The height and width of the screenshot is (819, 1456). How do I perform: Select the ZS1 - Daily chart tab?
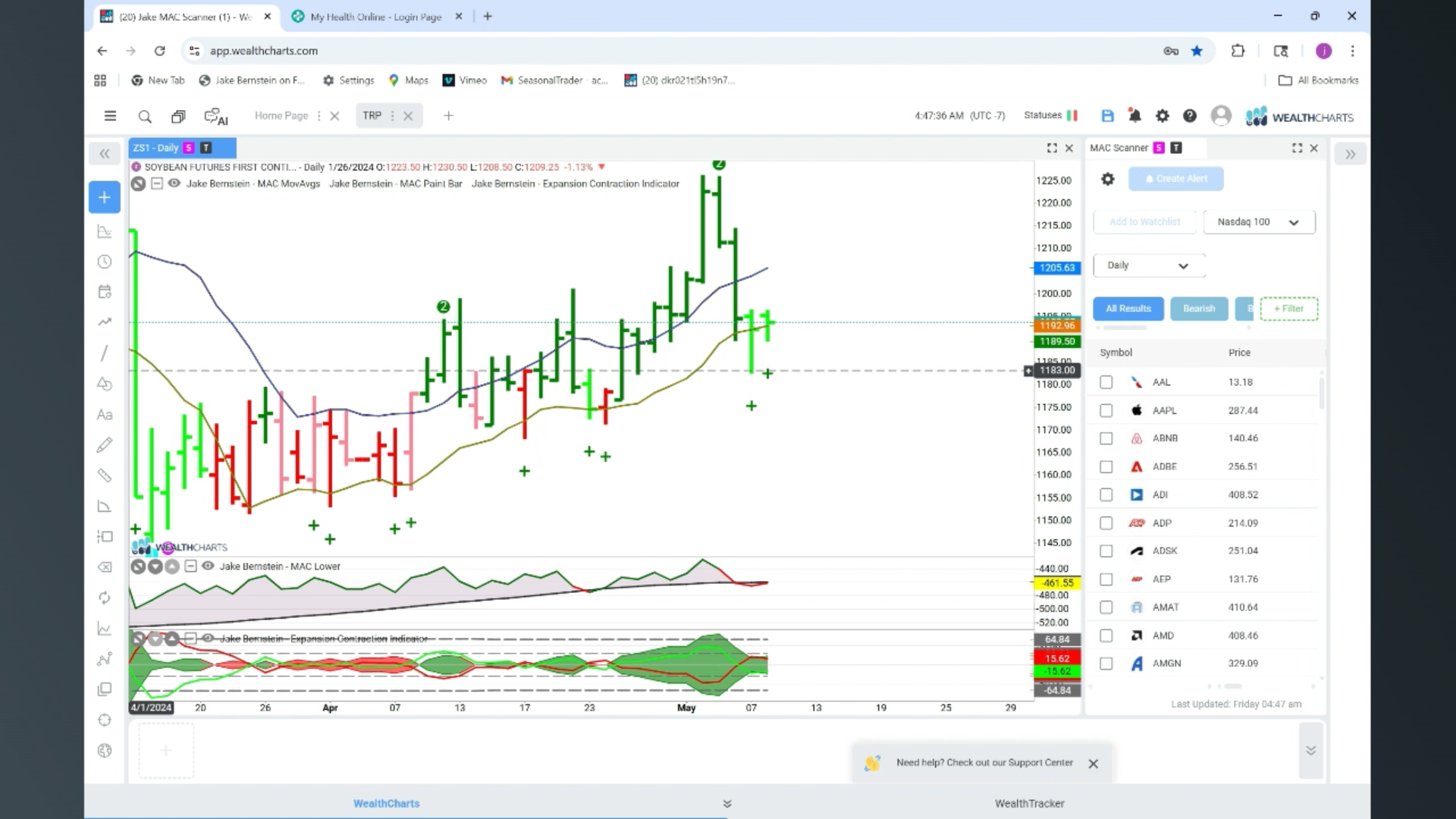182,148
